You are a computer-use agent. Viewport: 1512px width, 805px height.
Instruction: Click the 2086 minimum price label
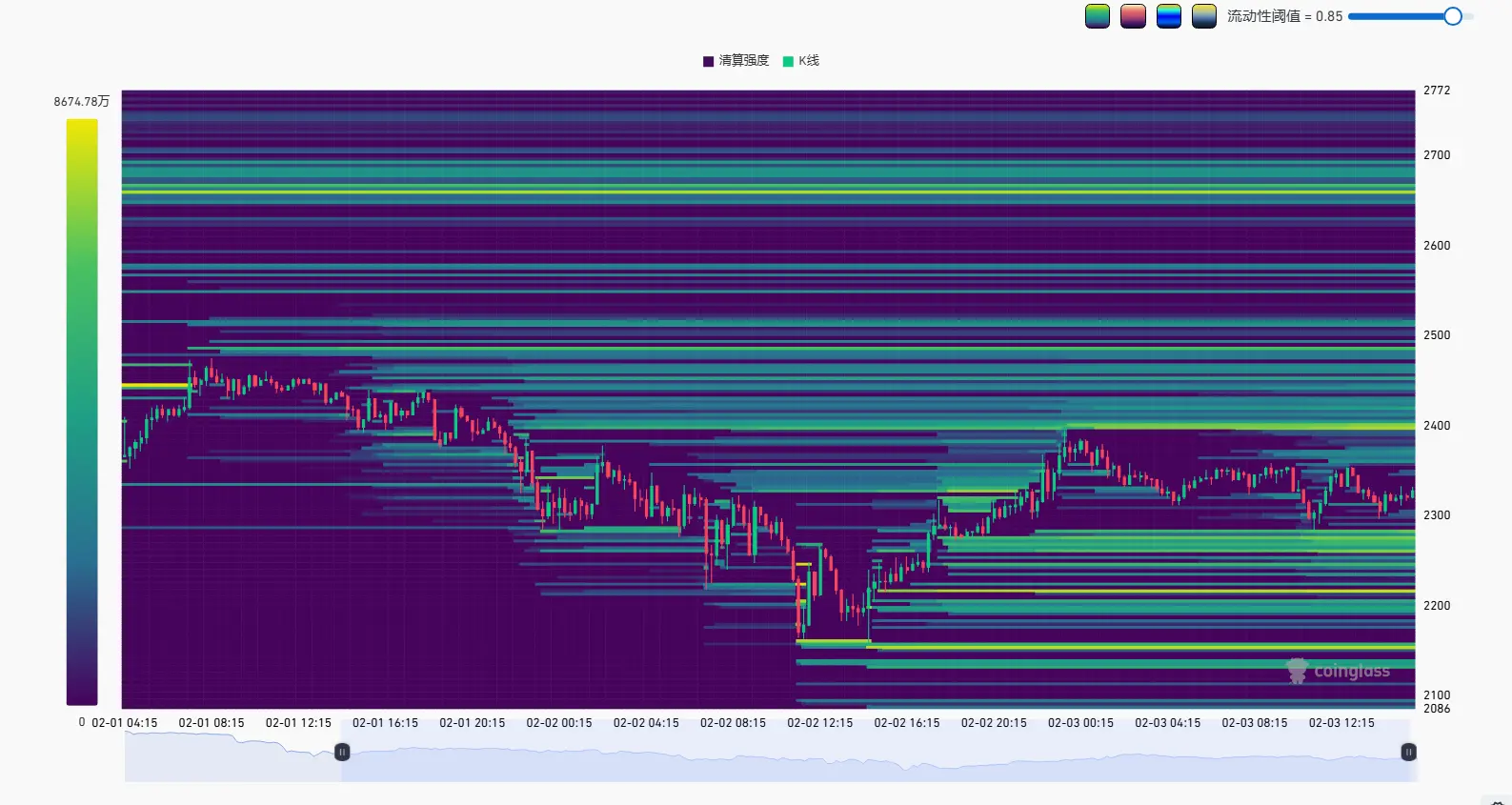pos(1437,709)
